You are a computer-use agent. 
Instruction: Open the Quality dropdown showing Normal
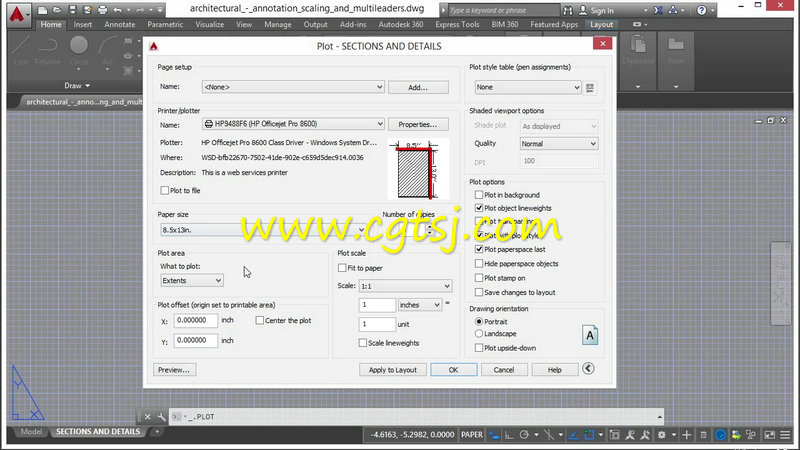[x=559, y=144]
